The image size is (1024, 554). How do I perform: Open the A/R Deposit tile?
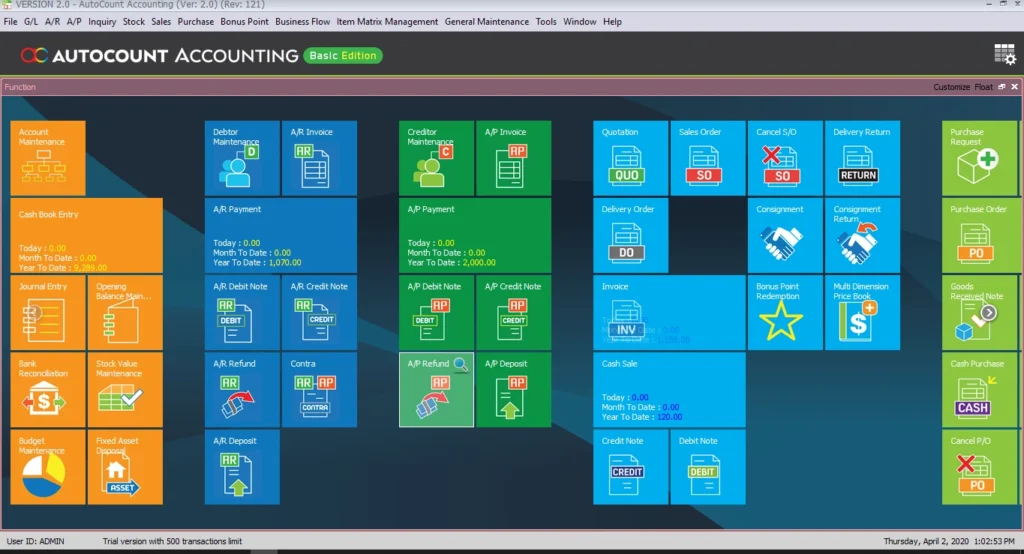pyautogui.click(x=242, y=466)
